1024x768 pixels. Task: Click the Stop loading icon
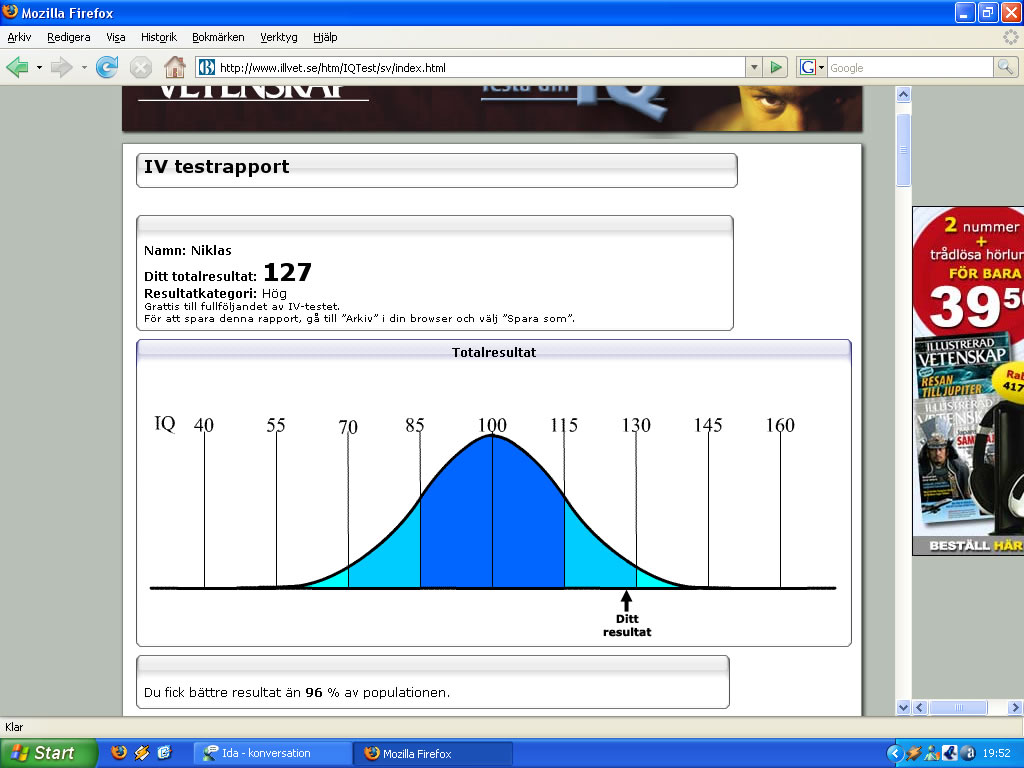click(141, 67)
